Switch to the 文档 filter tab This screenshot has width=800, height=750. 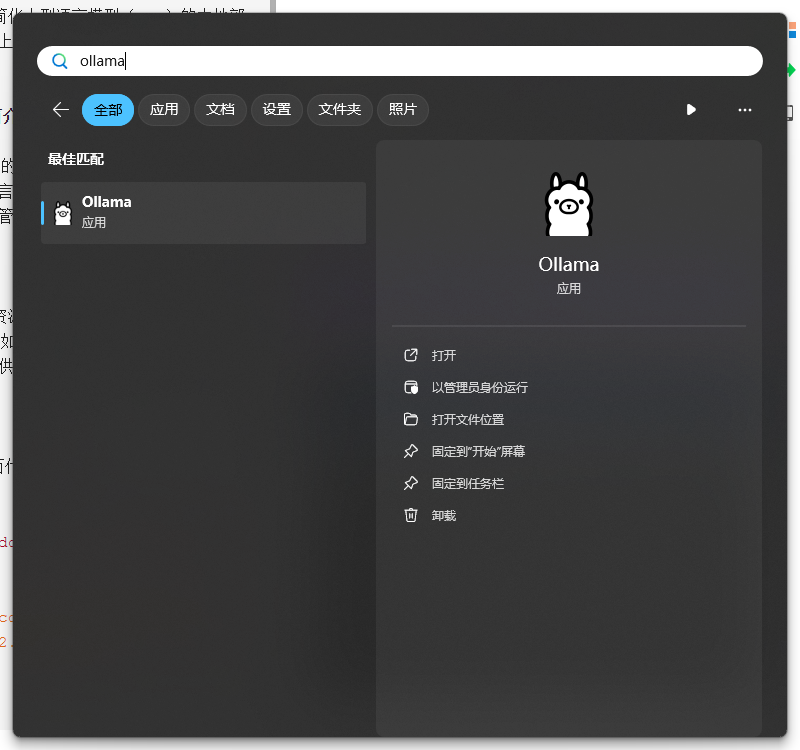click(x=220, y=110)
